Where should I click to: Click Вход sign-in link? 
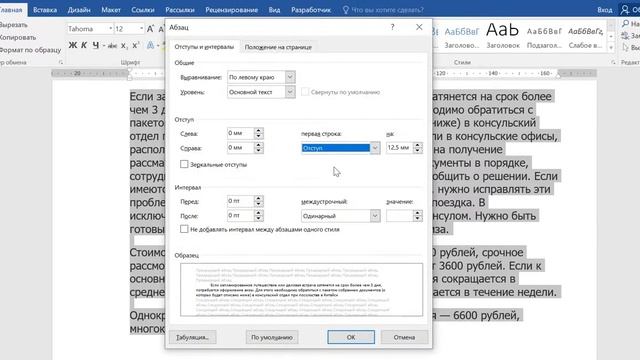coord(604,10)
